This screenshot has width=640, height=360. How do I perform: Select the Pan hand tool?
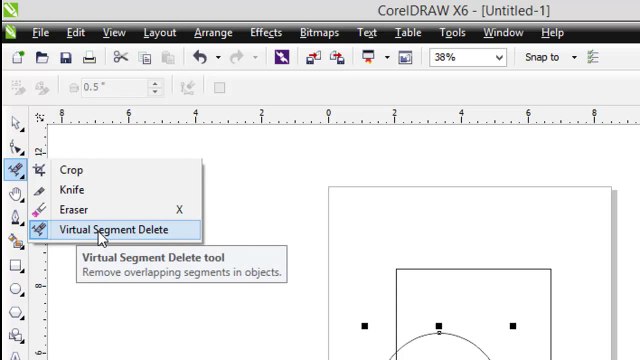[x=16, y=194]
